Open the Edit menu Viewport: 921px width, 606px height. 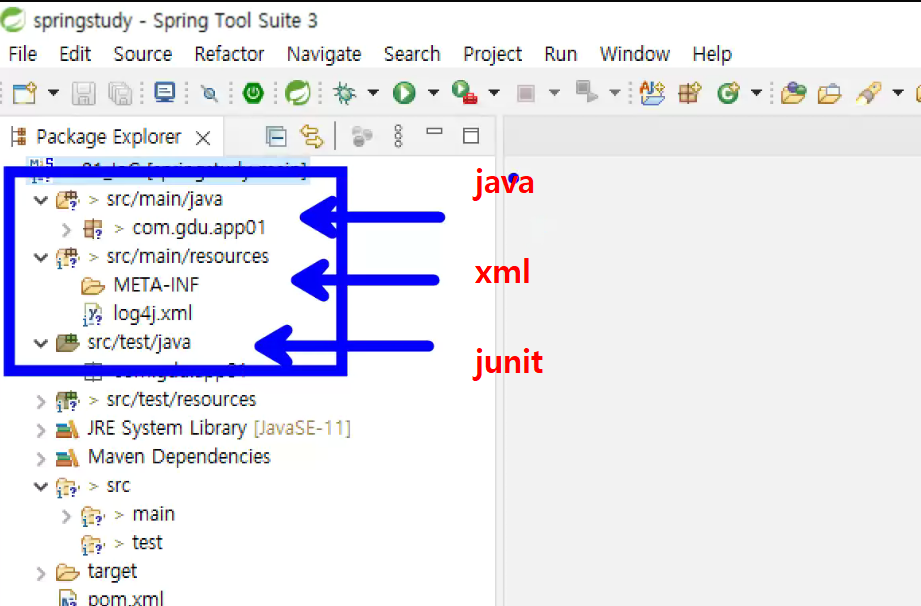pos(75,54)
